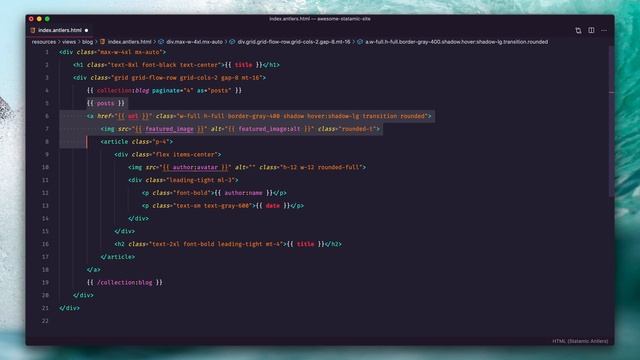Open the more actions ellipsis menu
This screenshot has width=640, height=360.
click(604, 31)
